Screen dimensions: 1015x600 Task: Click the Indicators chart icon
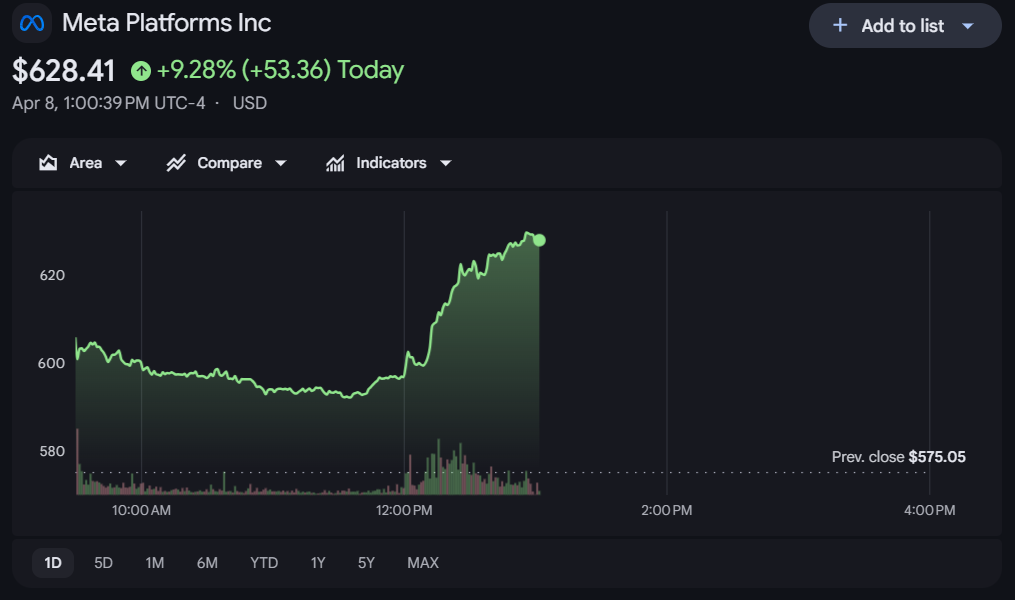336,163
